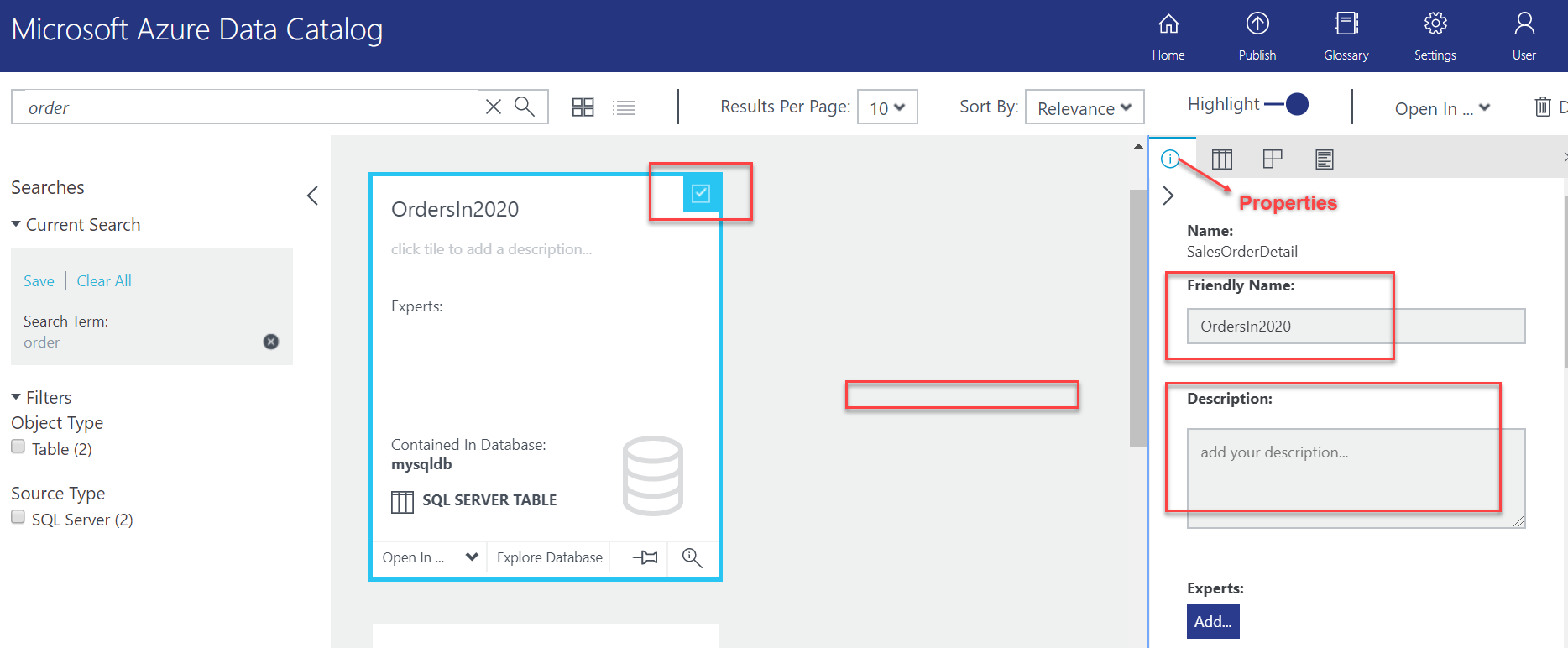Deselect the OrdersIn2020 tile checkbox
Image resolution: width=1568 pixels, height=648 pixels.
(x=701, y=194)
